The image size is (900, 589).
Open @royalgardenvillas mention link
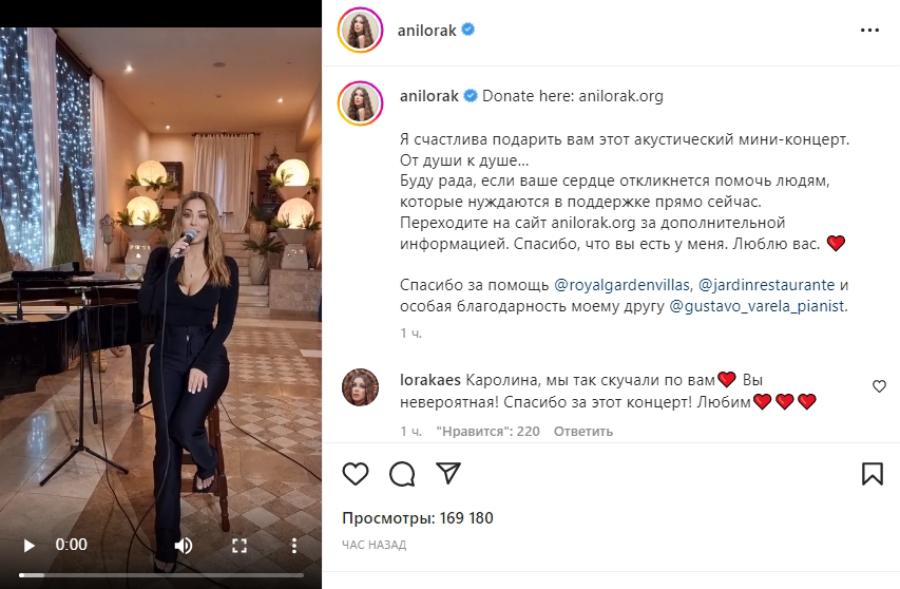click(622, 285)
